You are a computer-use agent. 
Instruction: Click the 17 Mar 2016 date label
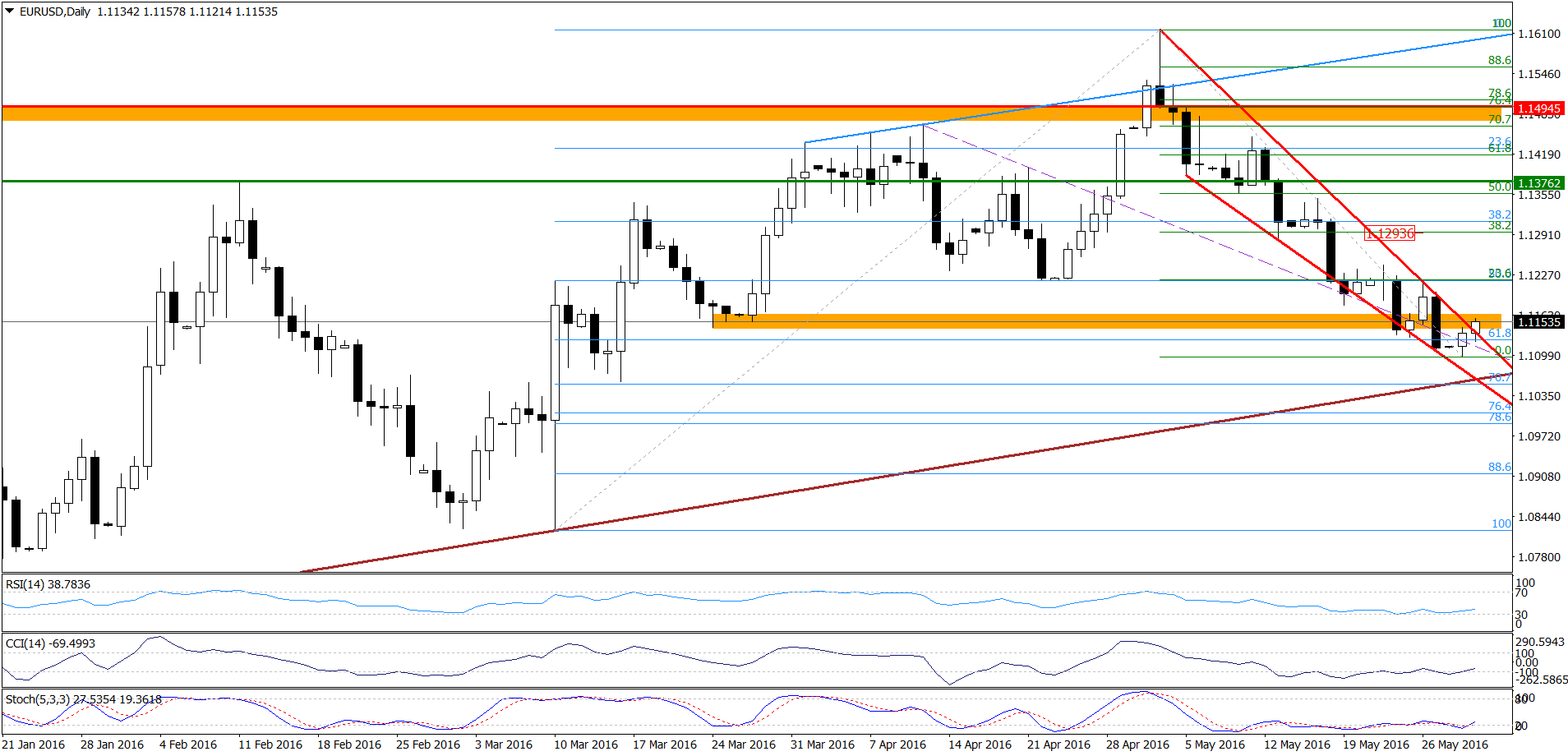(x=665, y=744)
